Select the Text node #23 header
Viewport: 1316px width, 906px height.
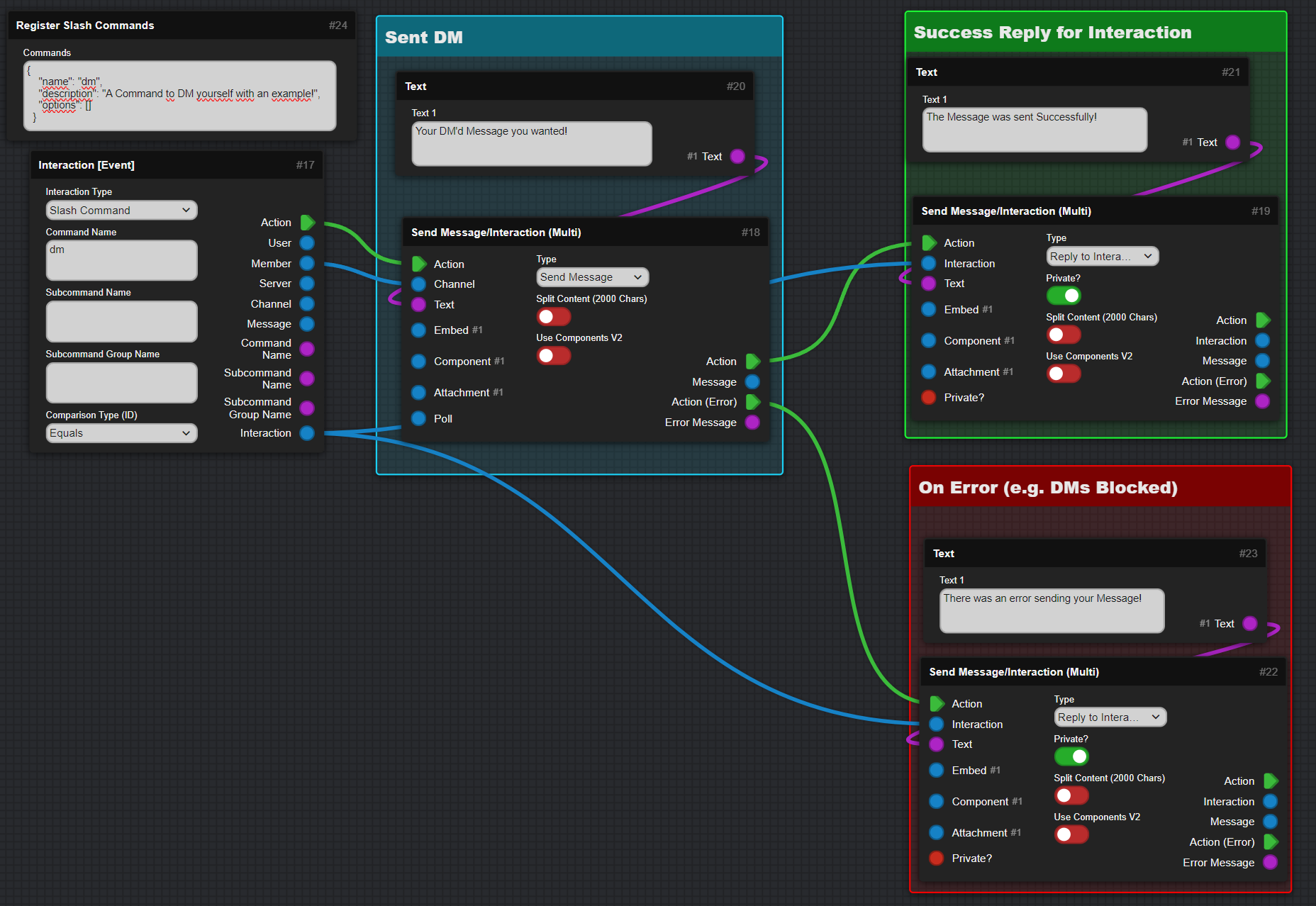(x=1095, y=554)
